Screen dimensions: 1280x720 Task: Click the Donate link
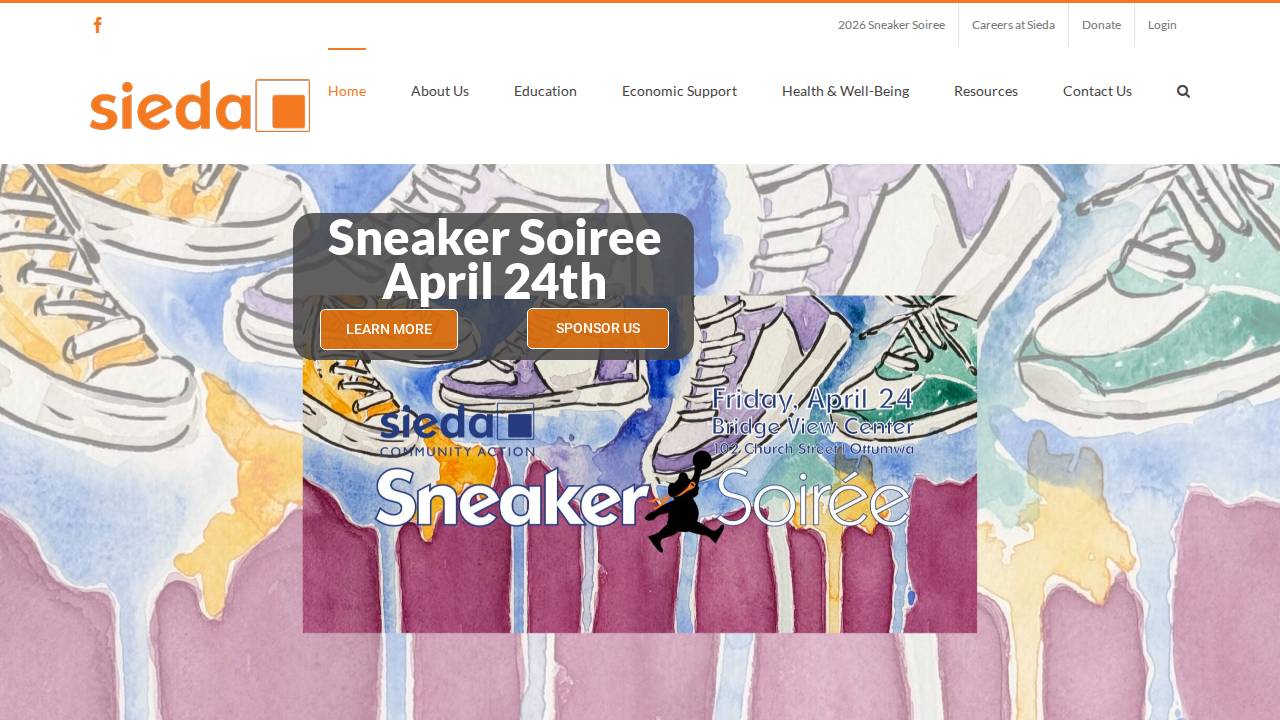click(x=1101, y=25)
